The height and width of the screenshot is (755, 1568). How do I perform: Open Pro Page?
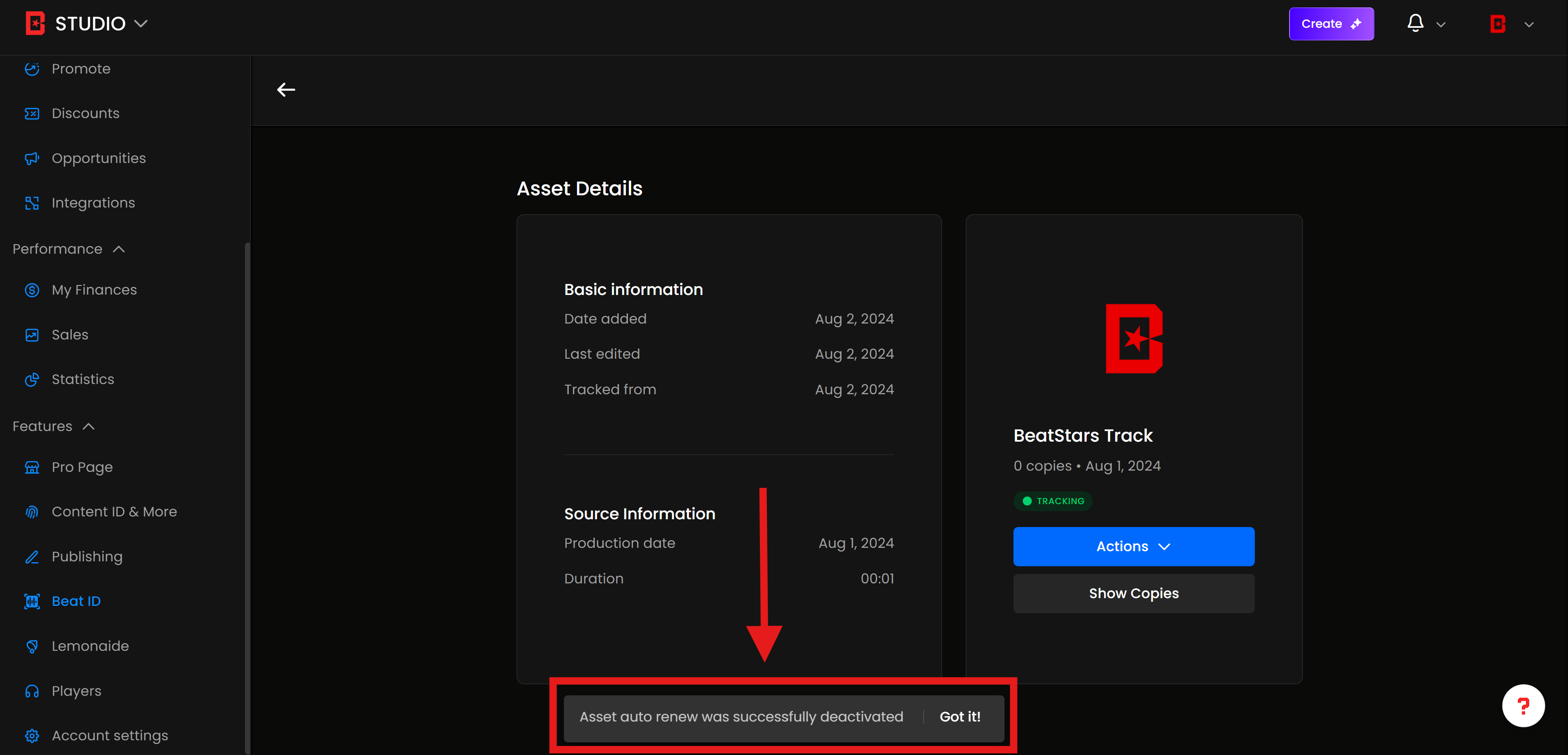point(82,467)
